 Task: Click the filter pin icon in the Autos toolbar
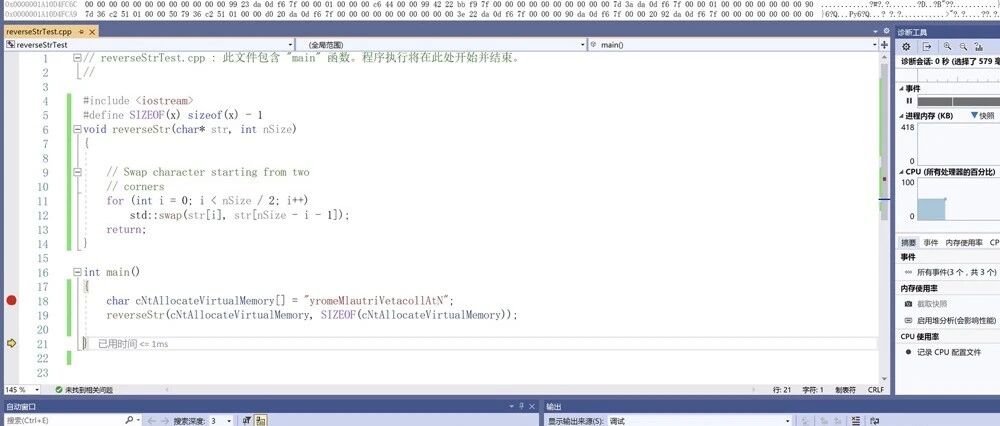tap(246, 421)
